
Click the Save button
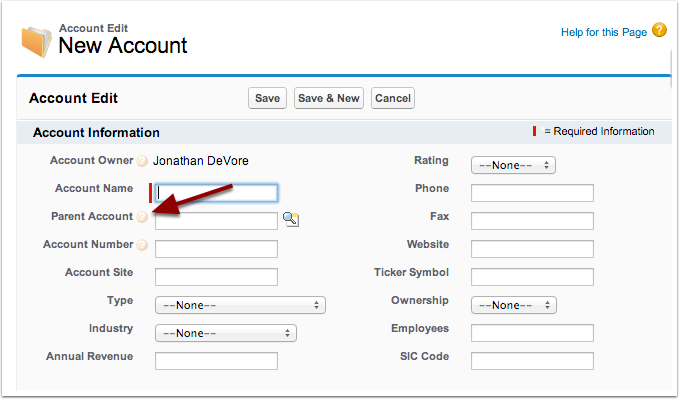(x=267, y=98)
